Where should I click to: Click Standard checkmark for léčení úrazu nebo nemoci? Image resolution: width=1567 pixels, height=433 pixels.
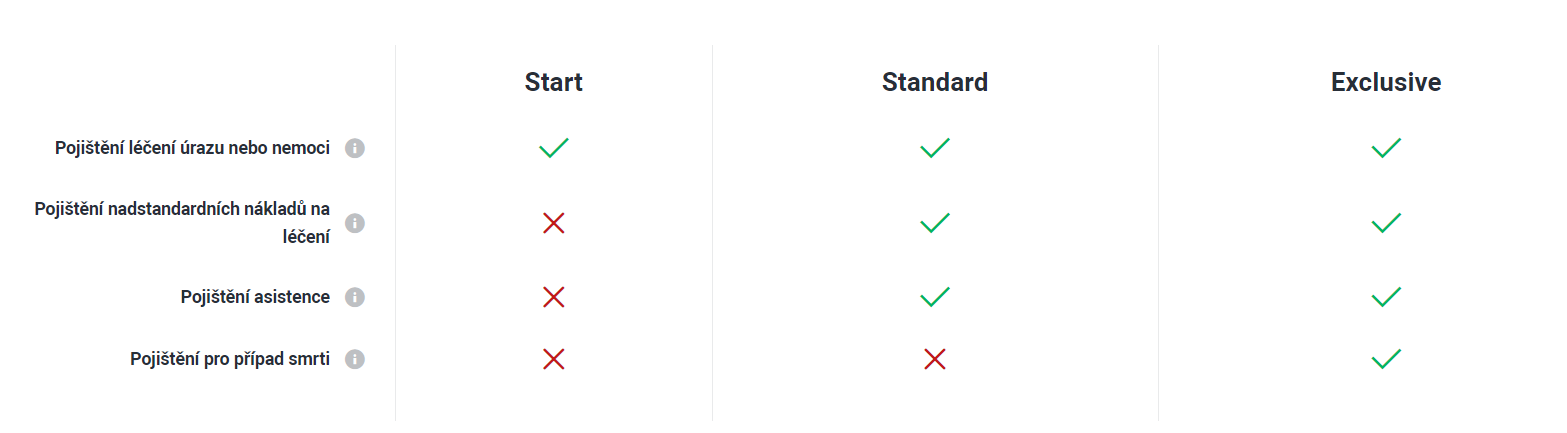[935, 148]
